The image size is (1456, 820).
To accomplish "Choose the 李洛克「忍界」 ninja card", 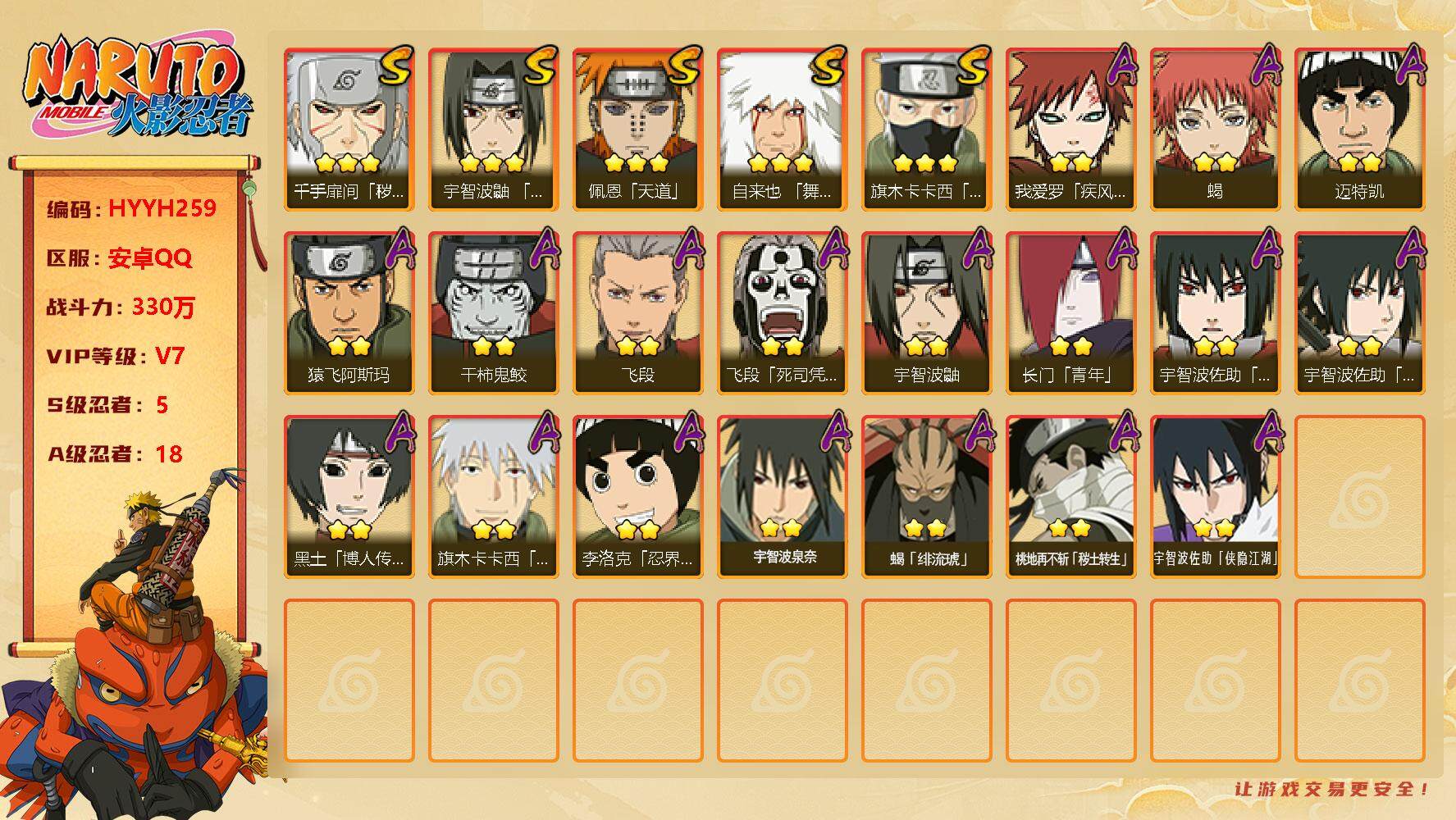I will (x=637, y=497).
